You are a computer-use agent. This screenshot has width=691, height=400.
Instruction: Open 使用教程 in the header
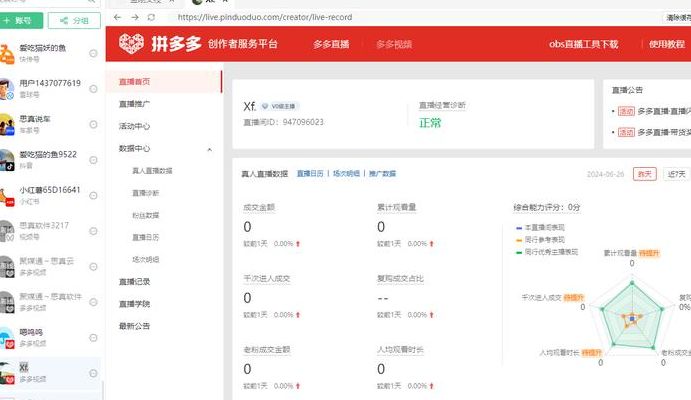(x=667, y=44)
